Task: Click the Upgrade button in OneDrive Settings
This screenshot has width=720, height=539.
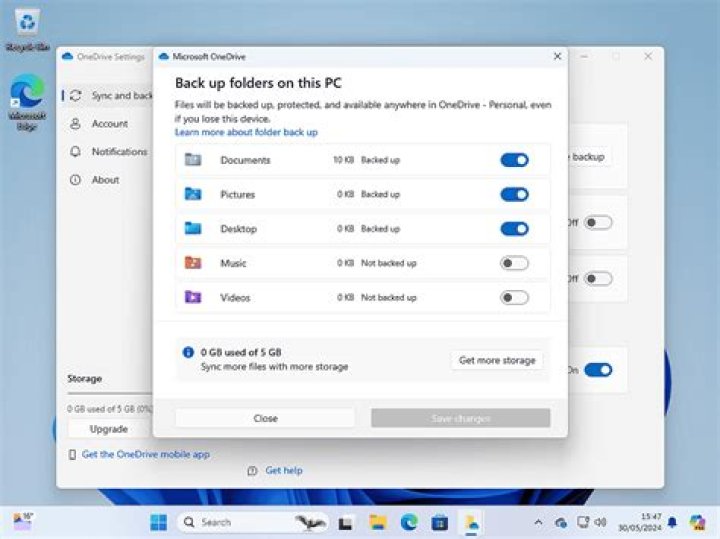Action: click(109, 429)
